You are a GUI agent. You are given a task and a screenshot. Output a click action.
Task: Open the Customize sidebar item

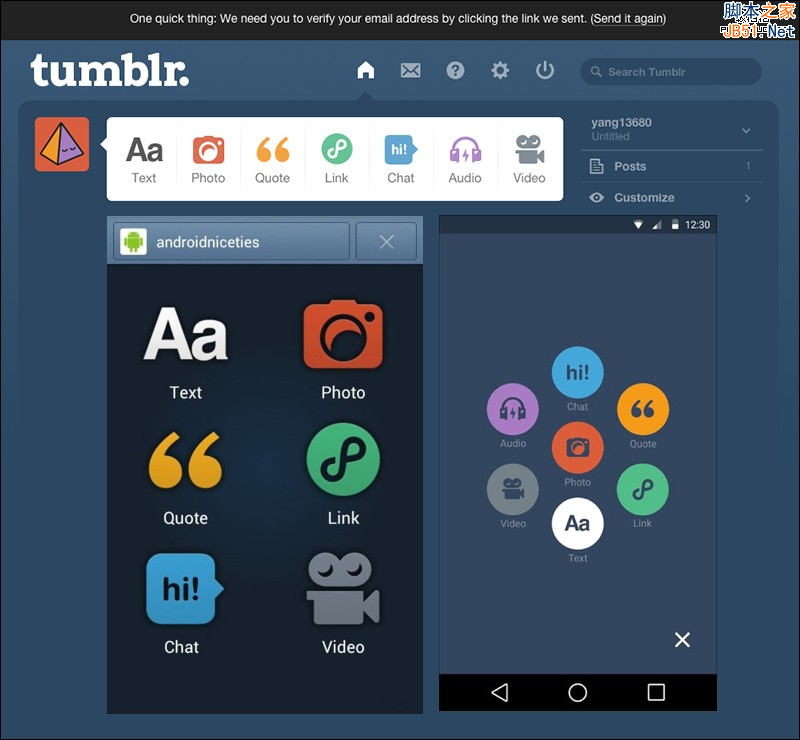click(x=671, y=198)
